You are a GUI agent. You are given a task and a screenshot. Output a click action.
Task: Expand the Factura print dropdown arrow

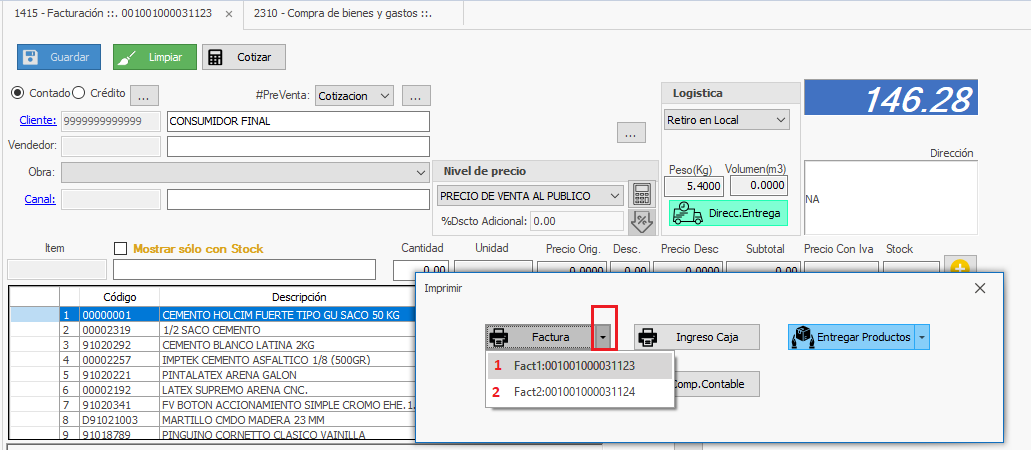(602, 338)
